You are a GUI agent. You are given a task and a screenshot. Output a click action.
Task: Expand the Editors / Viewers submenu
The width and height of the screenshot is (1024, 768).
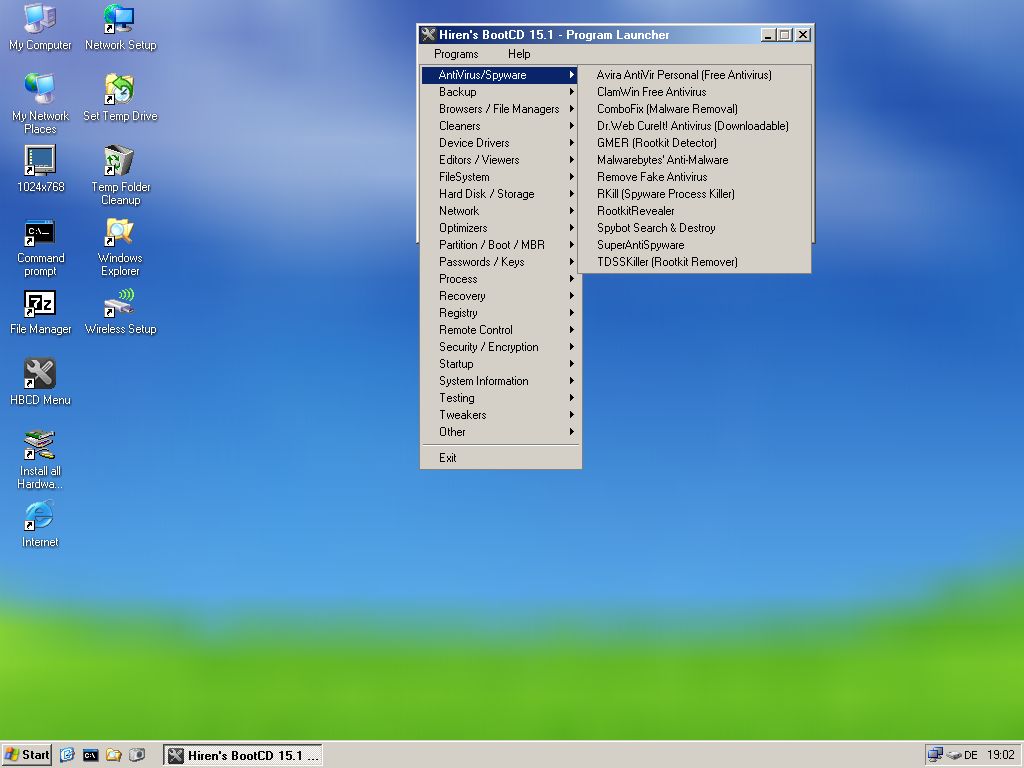[500, 160]
